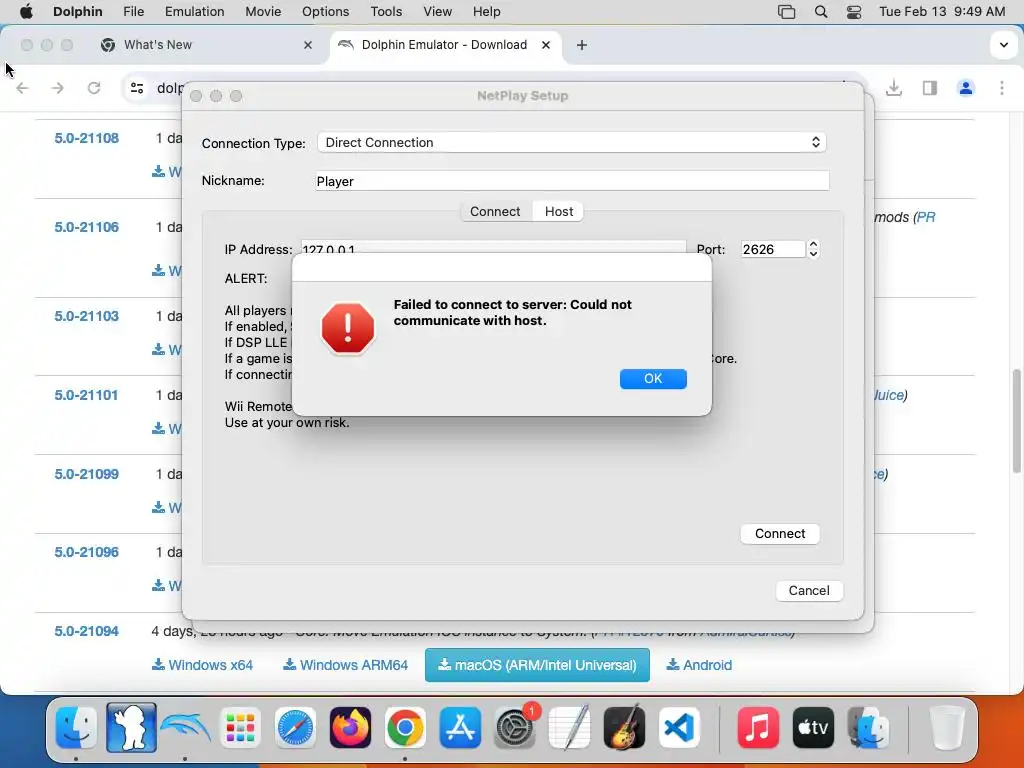Open the Connection Type dropdown

[571, 142]
